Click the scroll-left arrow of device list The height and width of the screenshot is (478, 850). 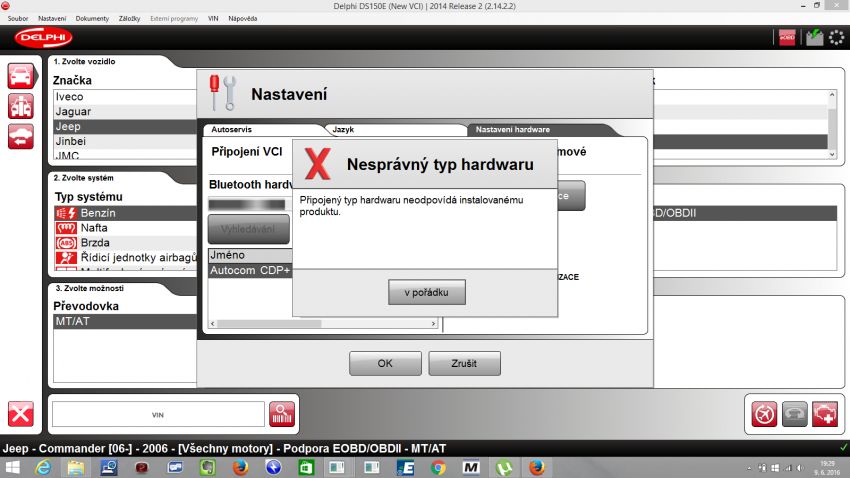tap(212, 324)
